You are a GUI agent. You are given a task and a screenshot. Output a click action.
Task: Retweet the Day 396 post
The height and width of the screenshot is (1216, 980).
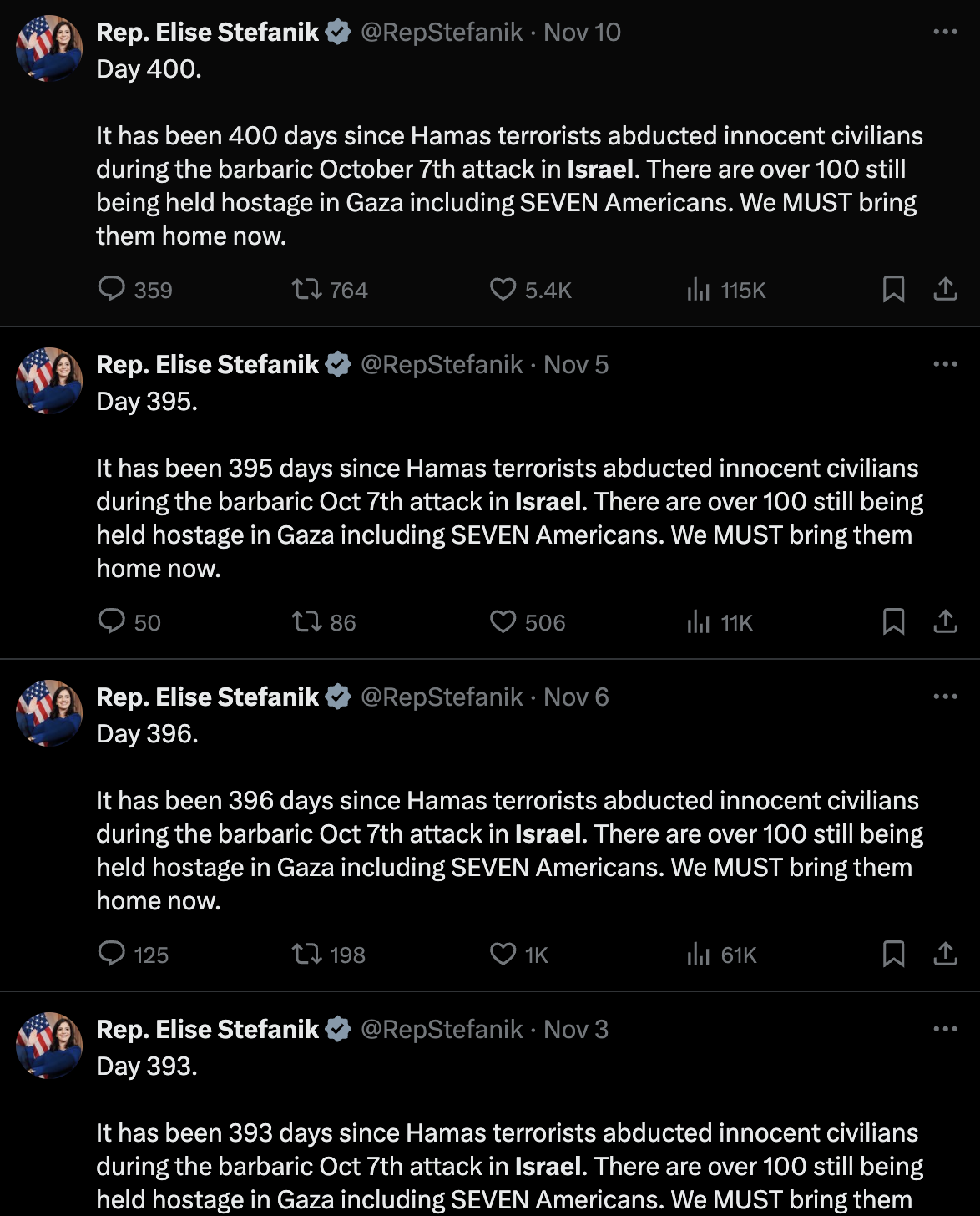pyautogui.click(x=306, y=954)
